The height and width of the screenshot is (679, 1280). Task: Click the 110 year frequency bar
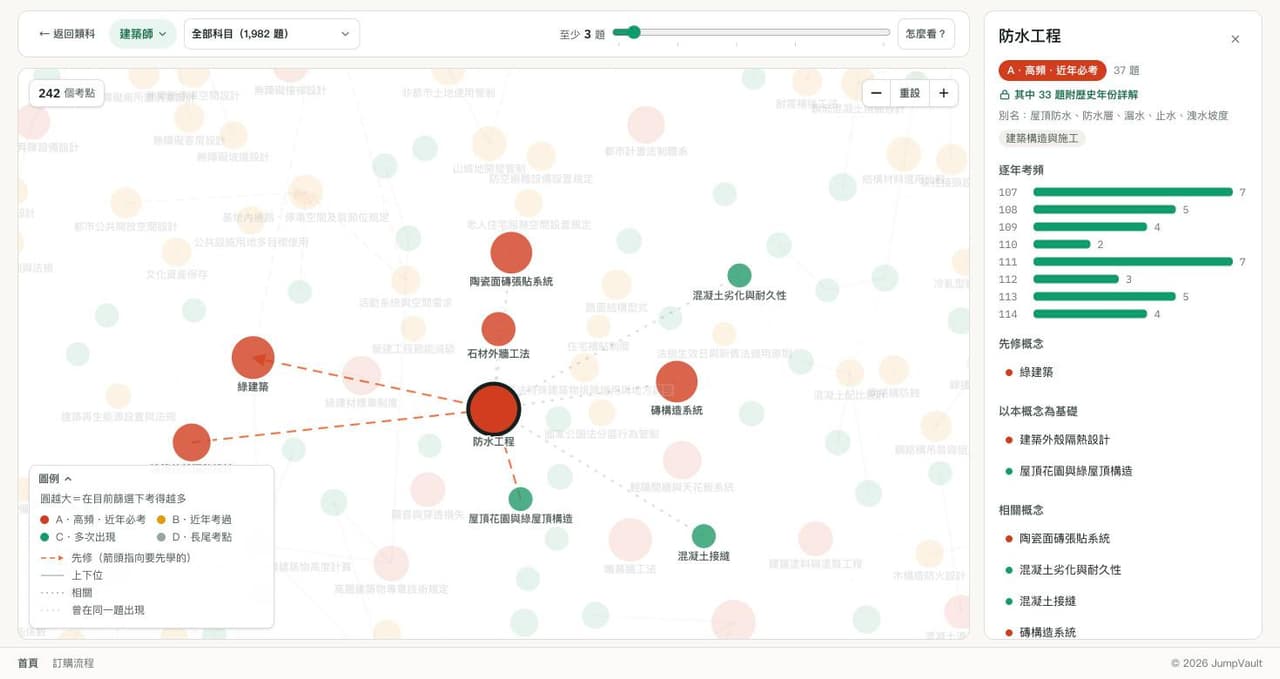[1062, 245]
